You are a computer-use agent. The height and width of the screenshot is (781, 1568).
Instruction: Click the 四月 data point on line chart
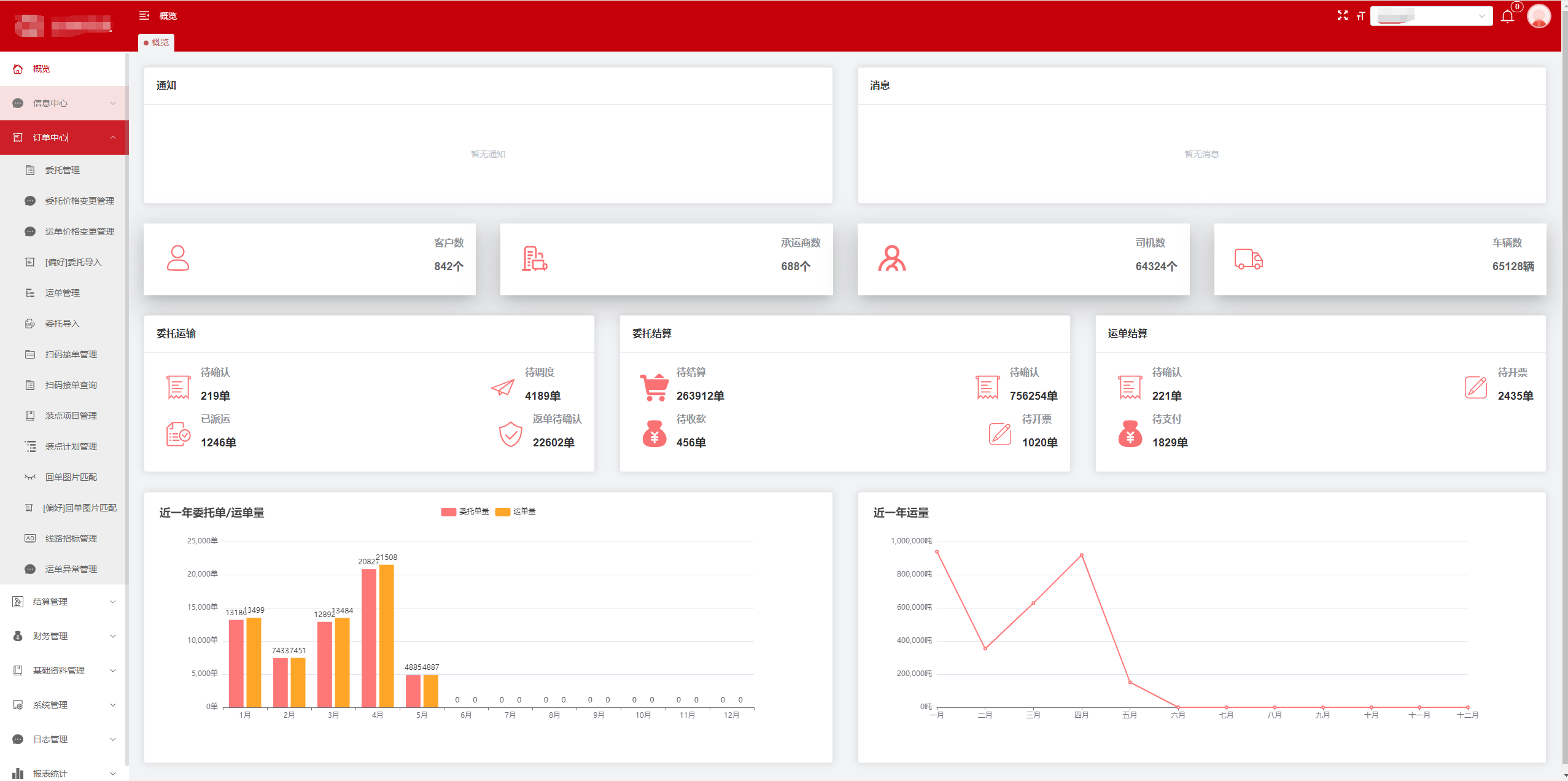[x=1081, y=555]
